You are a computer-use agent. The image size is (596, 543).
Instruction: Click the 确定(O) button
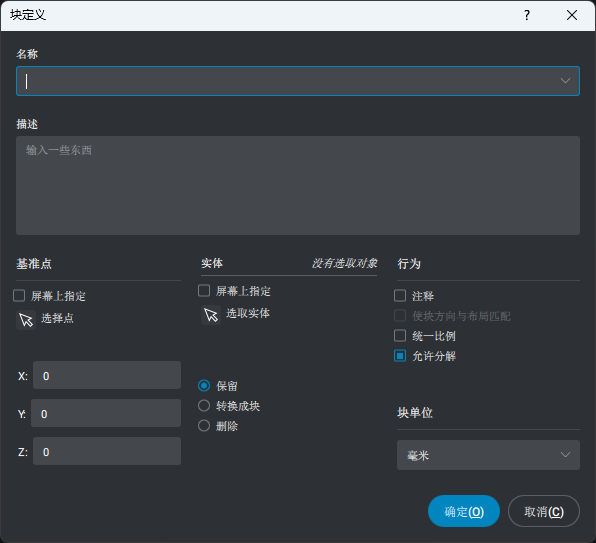click(x=464, y=511)
